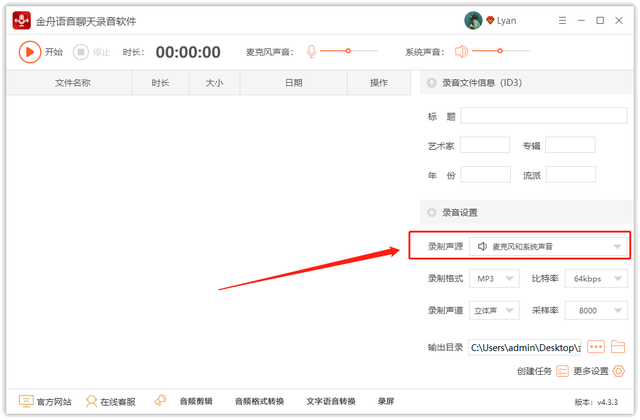Open output folder via the folder icon

coord(618,347)
